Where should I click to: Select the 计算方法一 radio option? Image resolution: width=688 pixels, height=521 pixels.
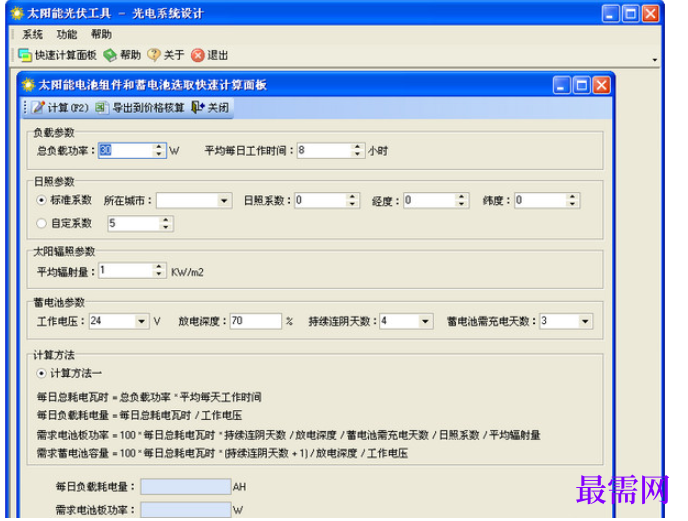[41, 374]
